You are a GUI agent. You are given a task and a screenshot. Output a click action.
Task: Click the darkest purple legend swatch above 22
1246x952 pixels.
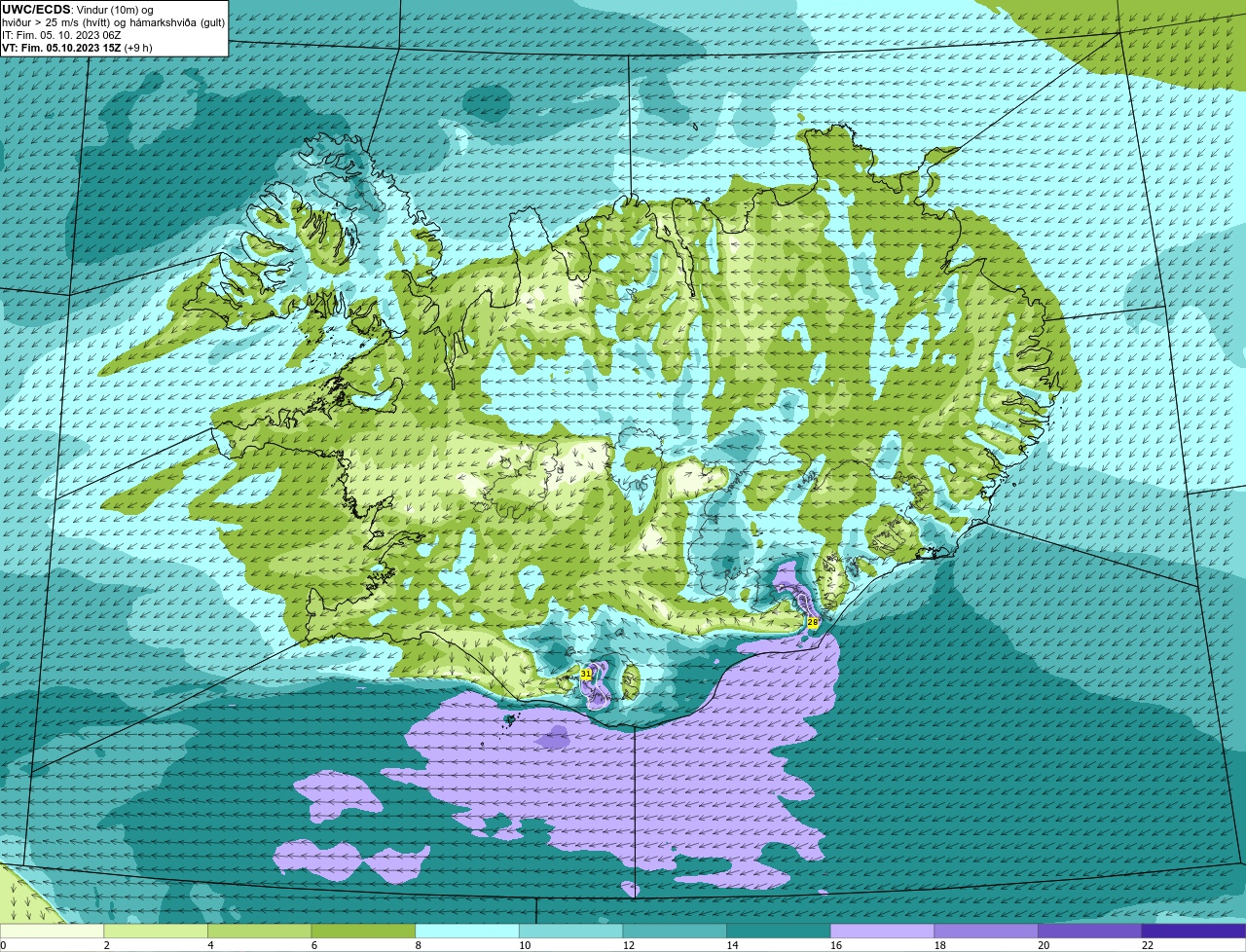(1194, 931)
